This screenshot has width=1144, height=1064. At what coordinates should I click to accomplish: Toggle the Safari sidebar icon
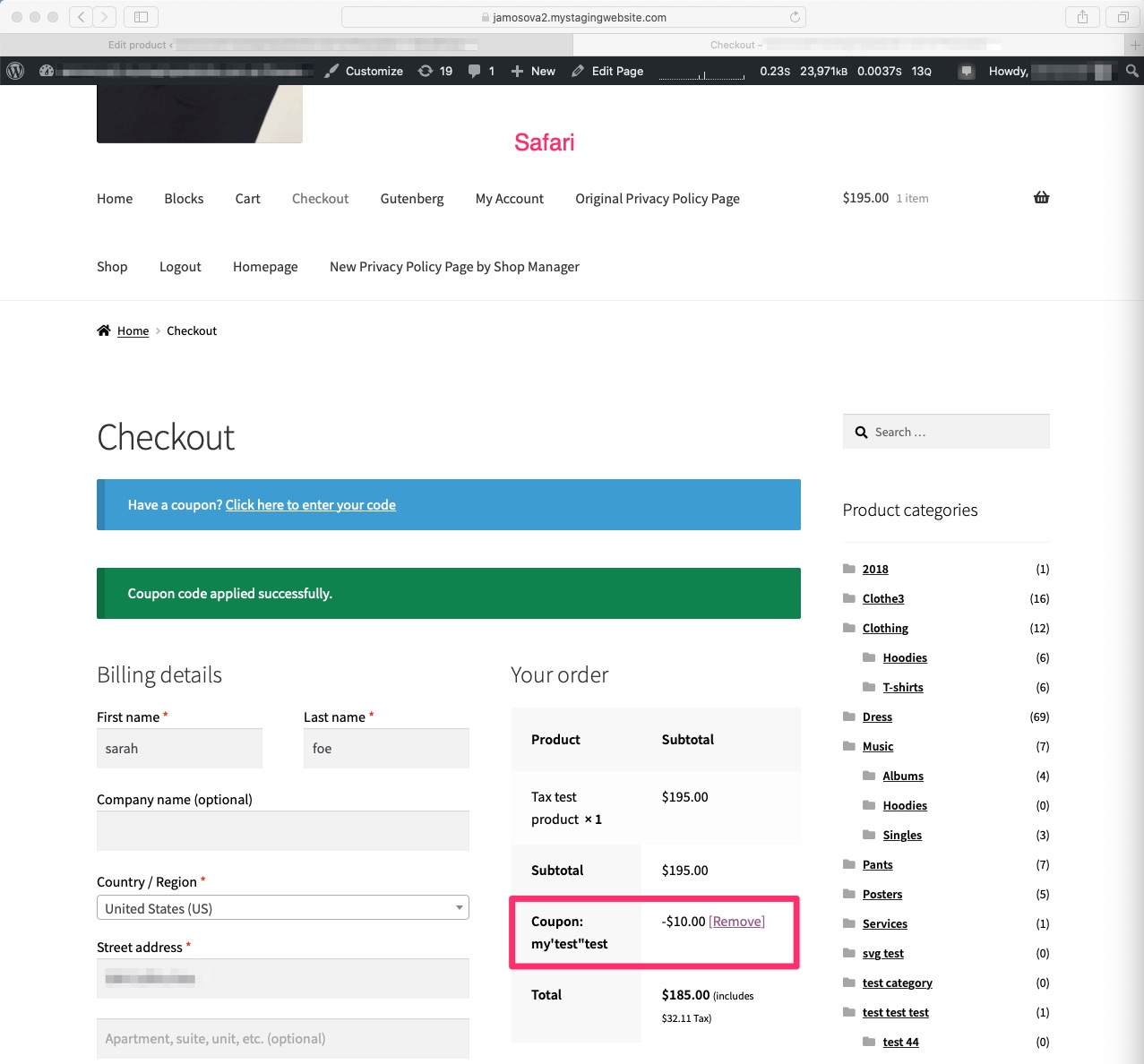click(141, 16)
